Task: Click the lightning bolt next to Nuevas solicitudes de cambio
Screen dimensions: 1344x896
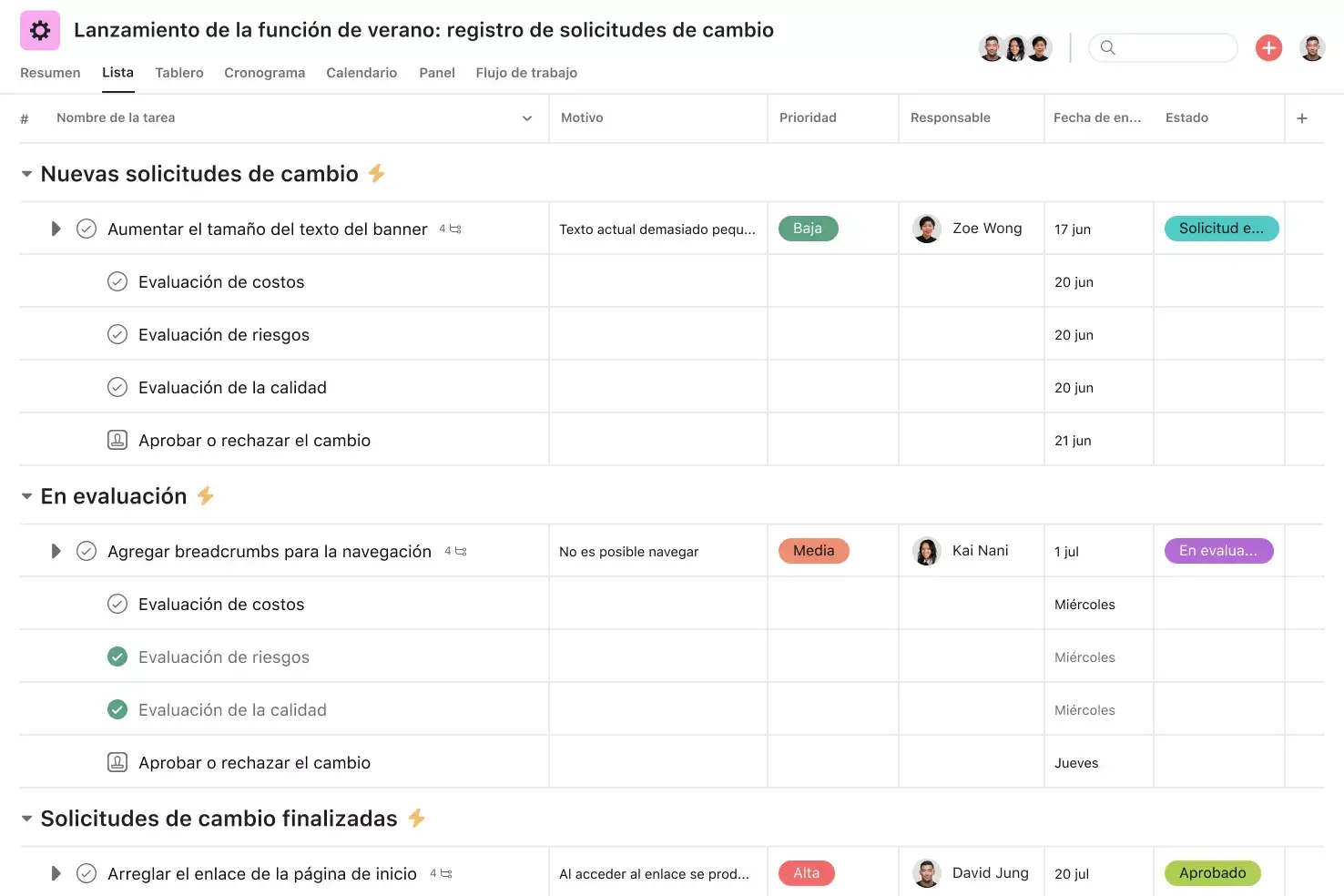Action: pyautogui.click(x=377, y=173)
